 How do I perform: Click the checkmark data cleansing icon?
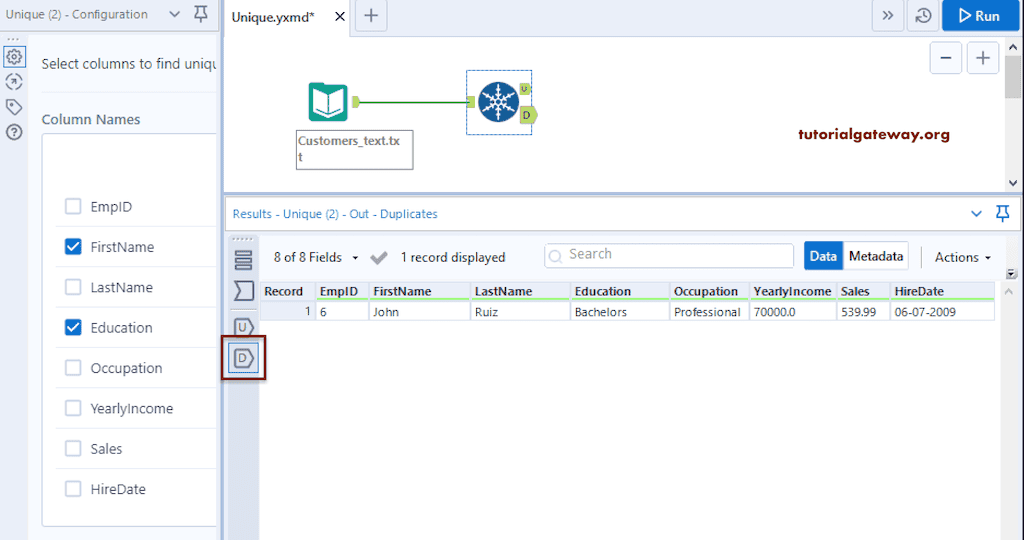click(x=379, y=258)
